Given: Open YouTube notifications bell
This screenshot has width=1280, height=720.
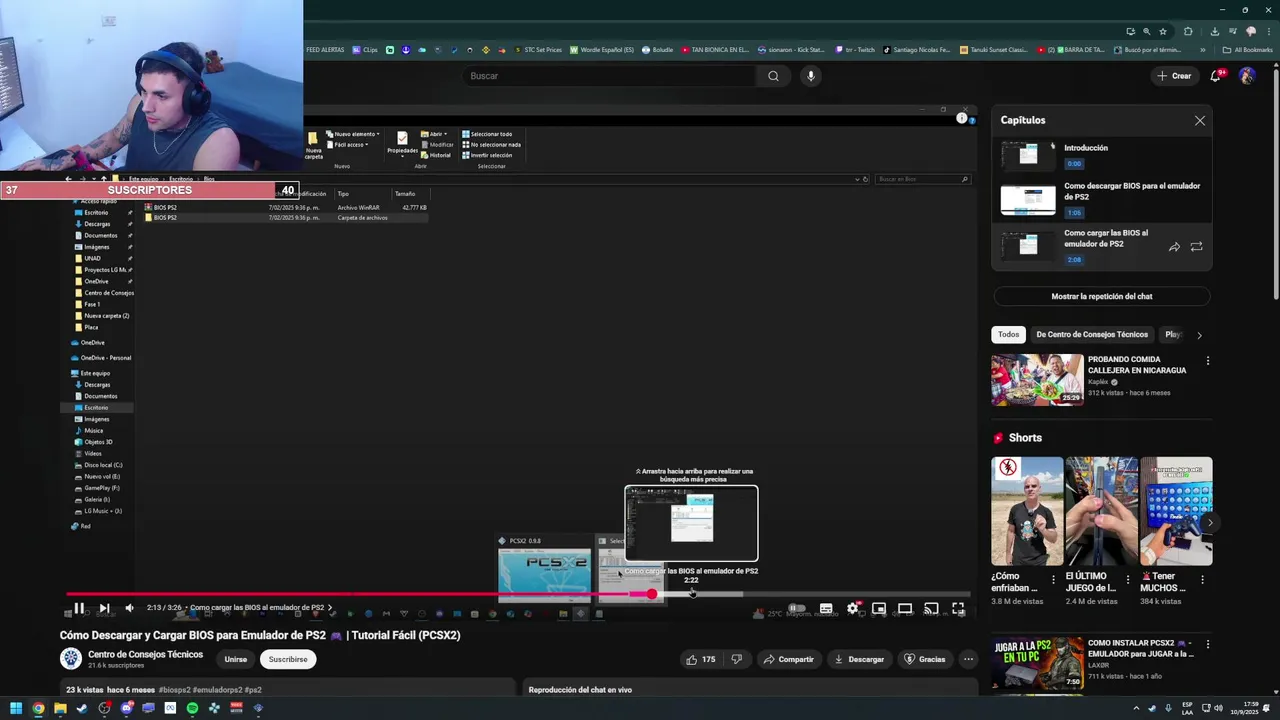Looking at the screenshot, I should [x=1217, y=76].
